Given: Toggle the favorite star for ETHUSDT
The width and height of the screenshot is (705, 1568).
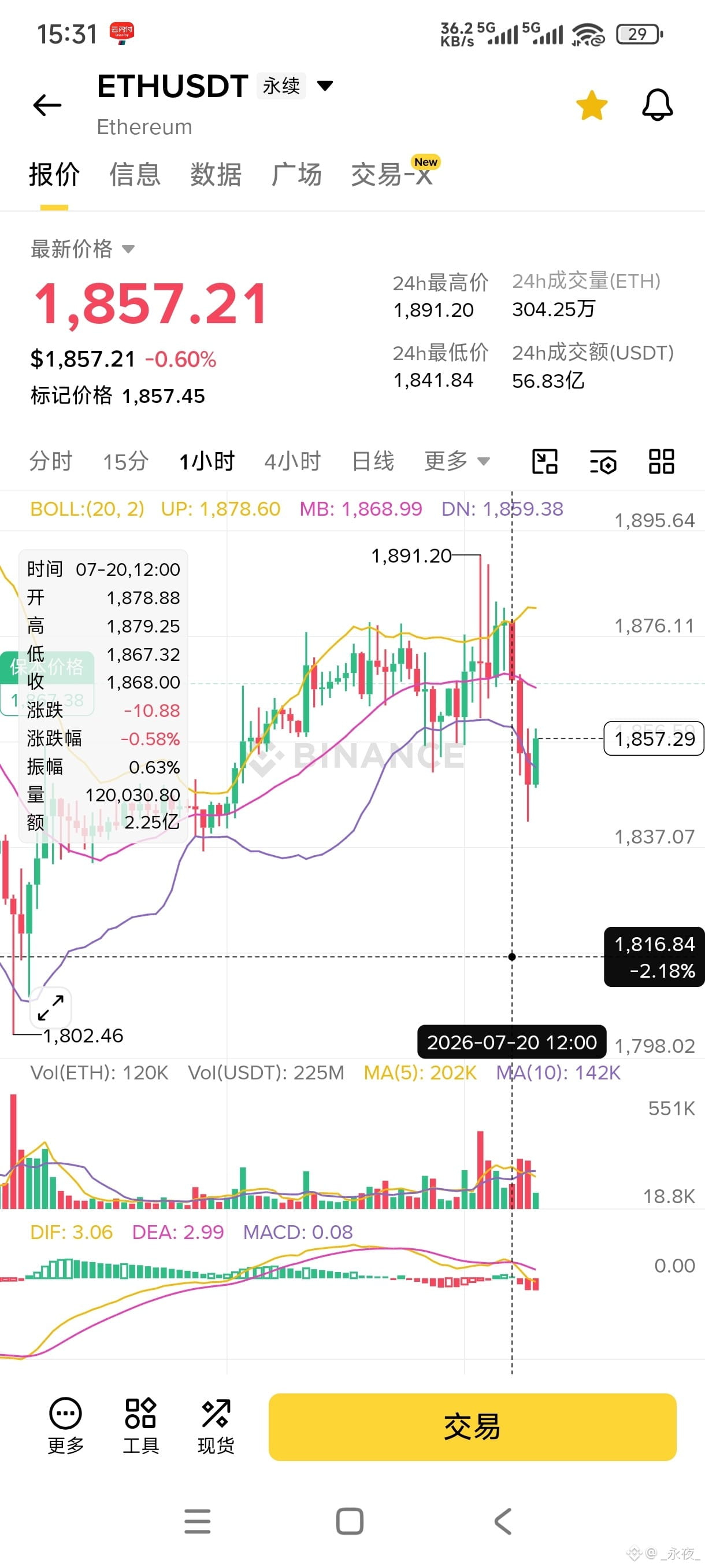Looking at the screenshot, I should click(591, 105).
